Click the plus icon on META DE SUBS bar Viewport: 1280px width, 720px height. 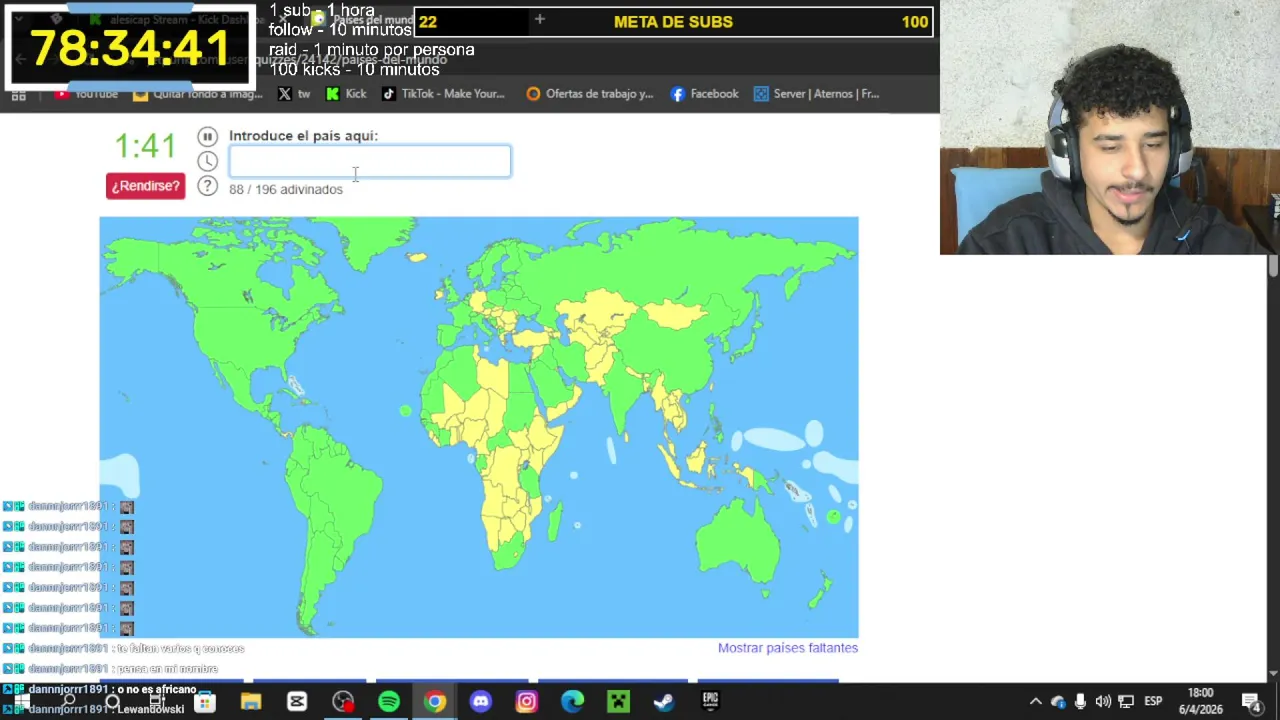coord(539,20)
